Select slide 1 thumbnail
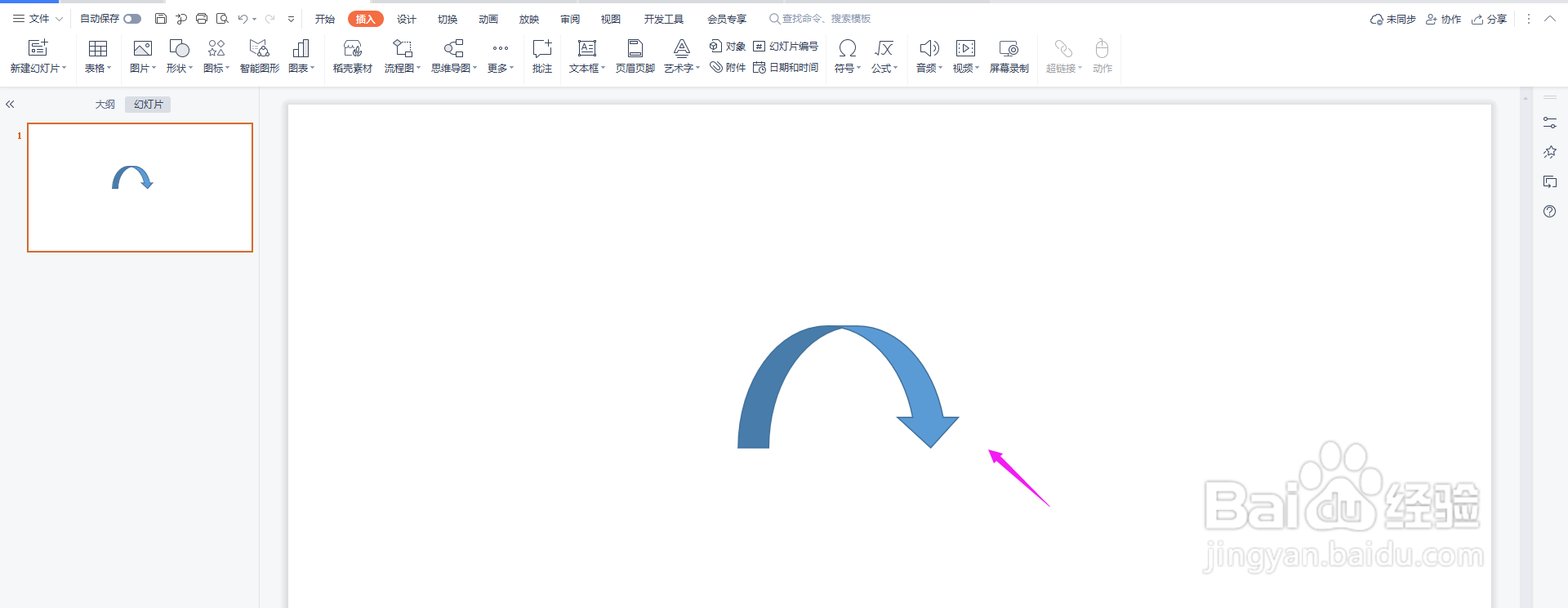 coord(140,187)
